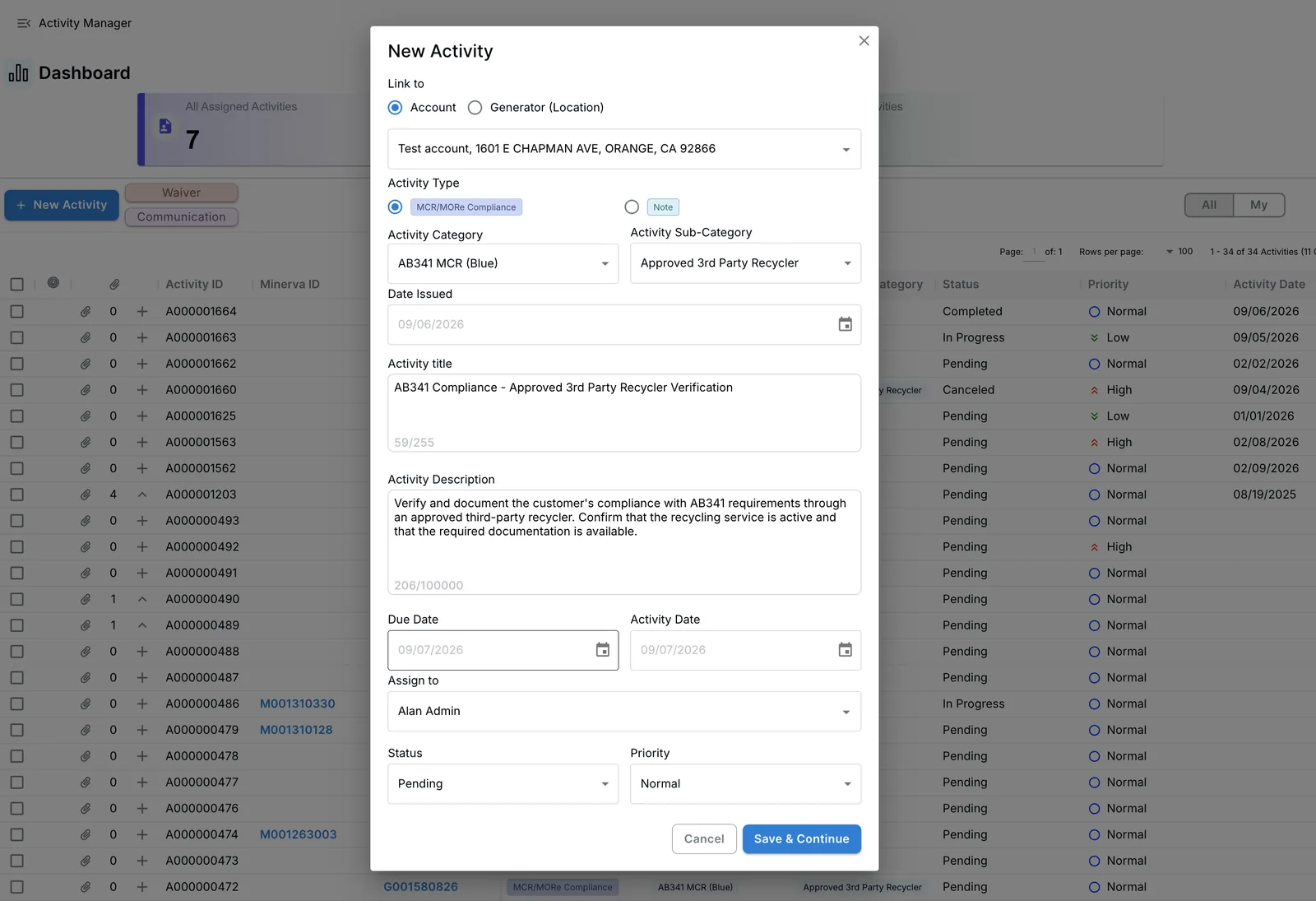Open calendar picker for Date Issued
Viewport: 1316px width, 901px height.
tap(845, 324)
